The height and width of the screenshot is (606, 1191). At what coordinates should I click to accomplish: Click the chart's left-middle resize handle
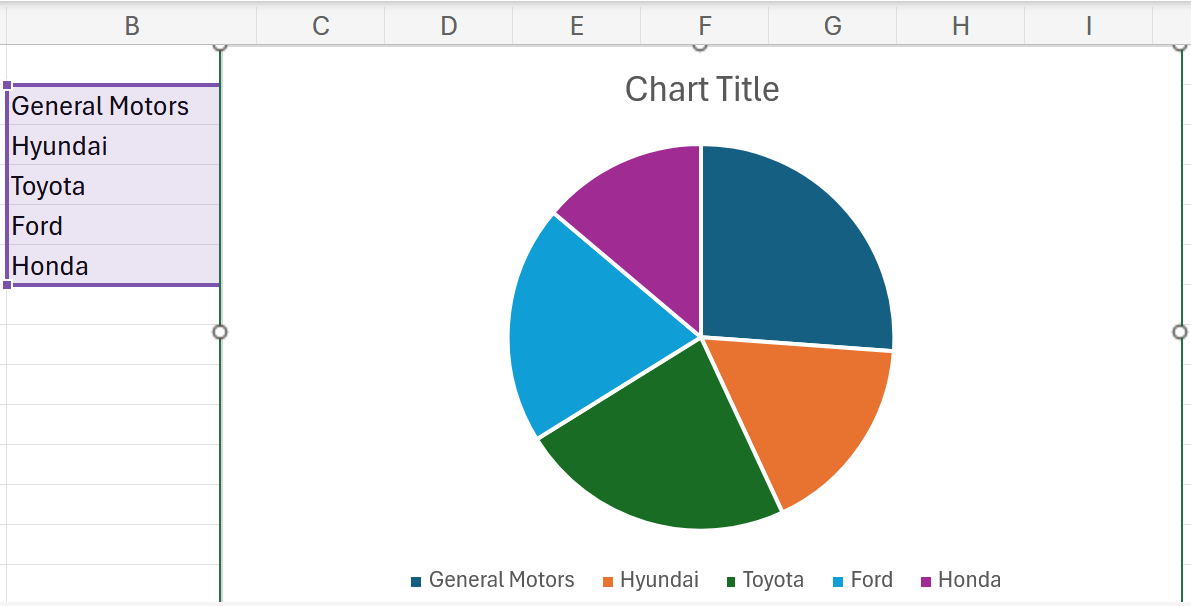pyautogui.click(x=220, y=332)
